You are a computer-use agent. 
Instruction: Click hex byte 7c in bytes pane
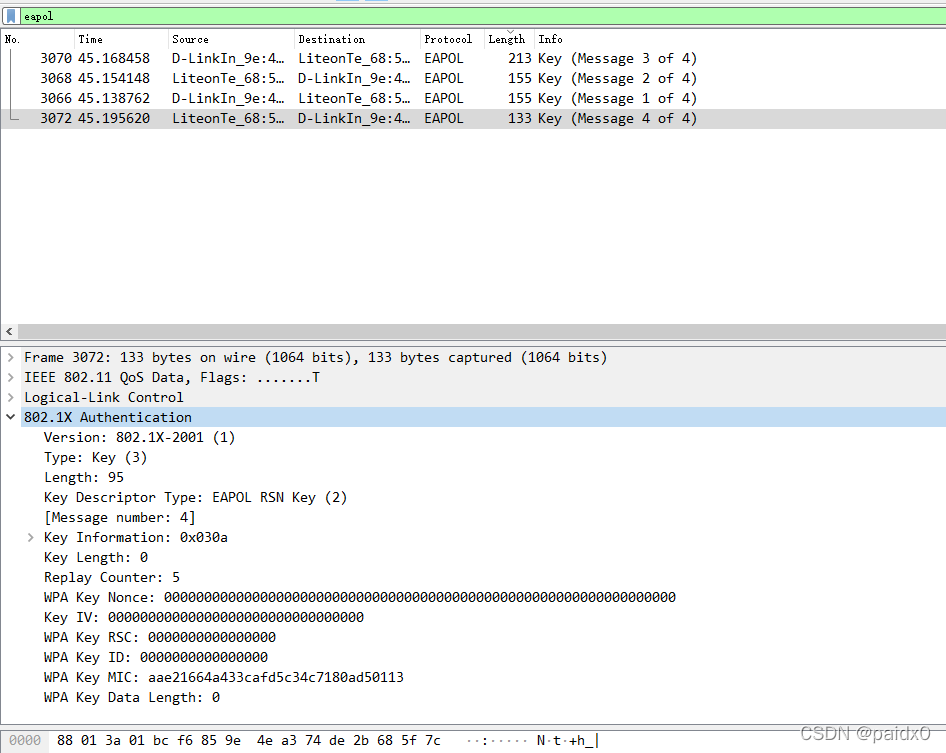point(433,740)
